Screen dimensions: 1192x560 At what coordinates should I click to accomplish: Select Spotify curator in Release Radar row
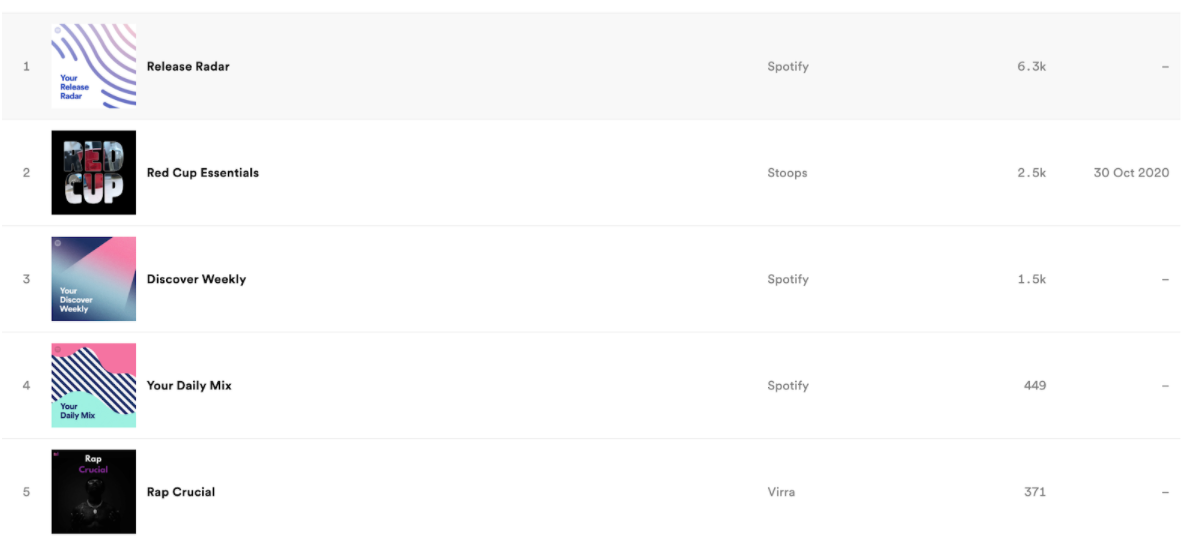pyautogui.click(x=788, y=66)
